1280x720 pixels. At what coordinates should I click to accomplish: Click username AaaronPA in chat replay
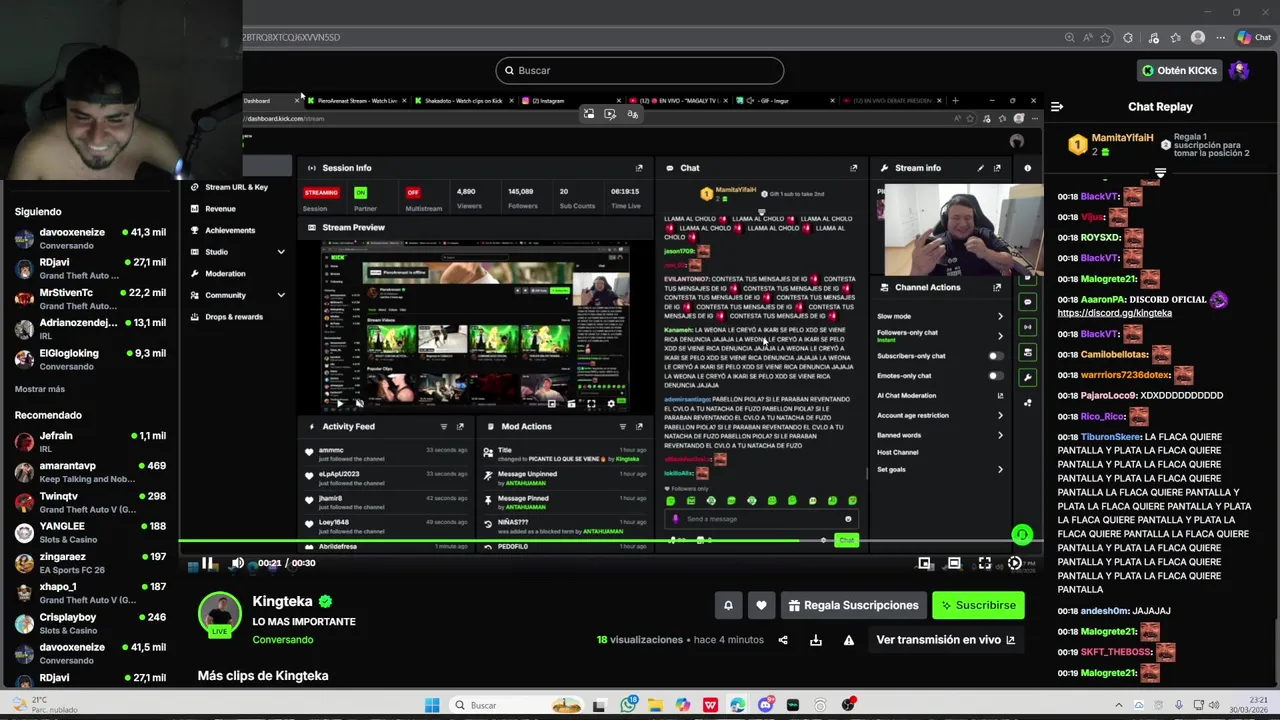1103,299
